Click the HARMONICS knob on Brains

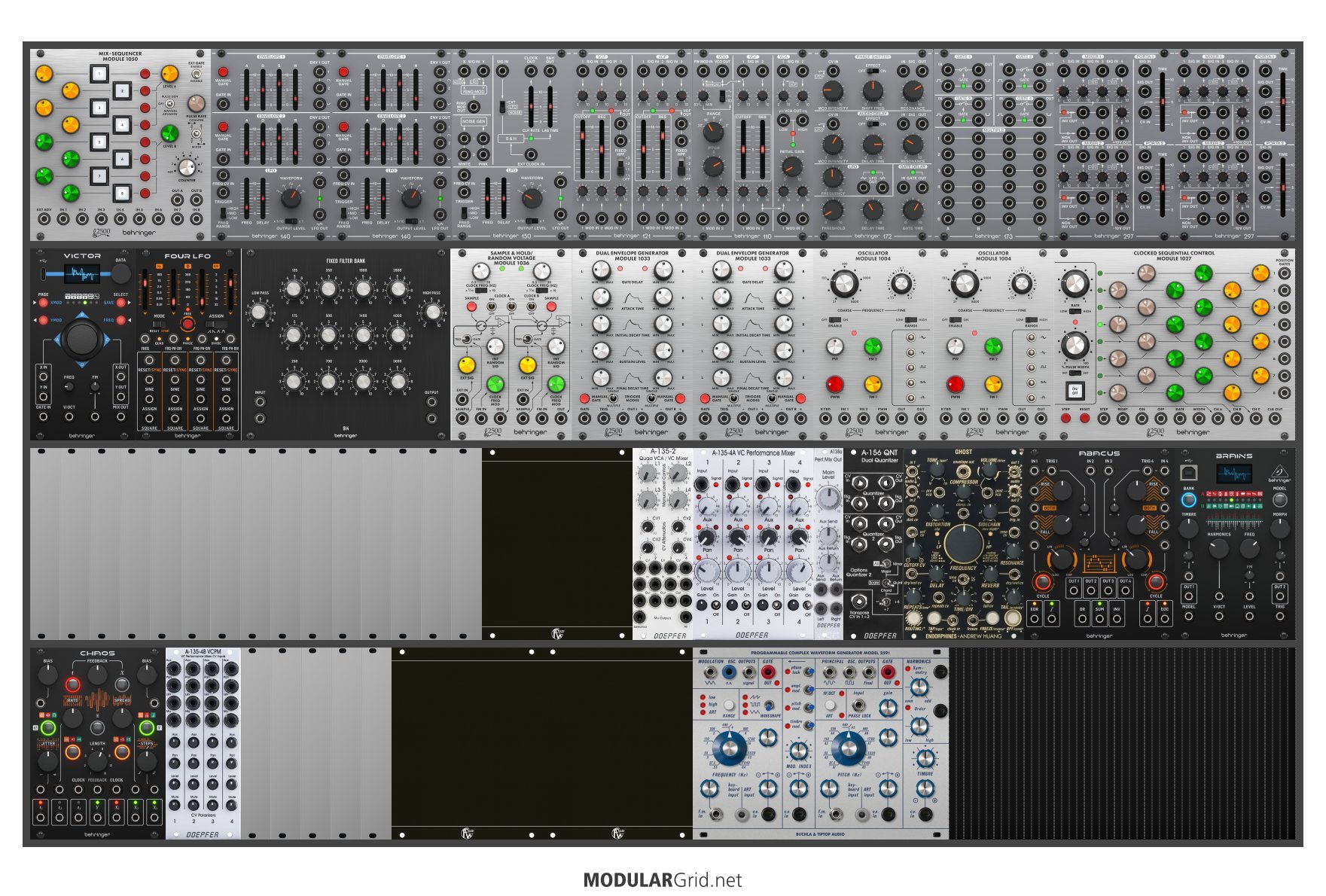[x=1219, y=548]
